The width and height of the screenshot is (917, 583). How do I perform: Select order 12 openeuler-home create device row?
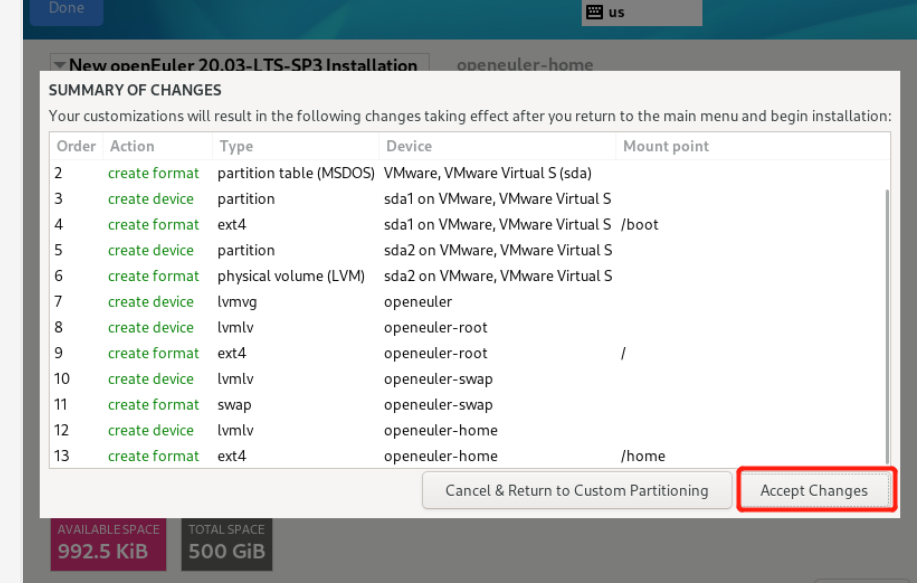click(468, 430)
